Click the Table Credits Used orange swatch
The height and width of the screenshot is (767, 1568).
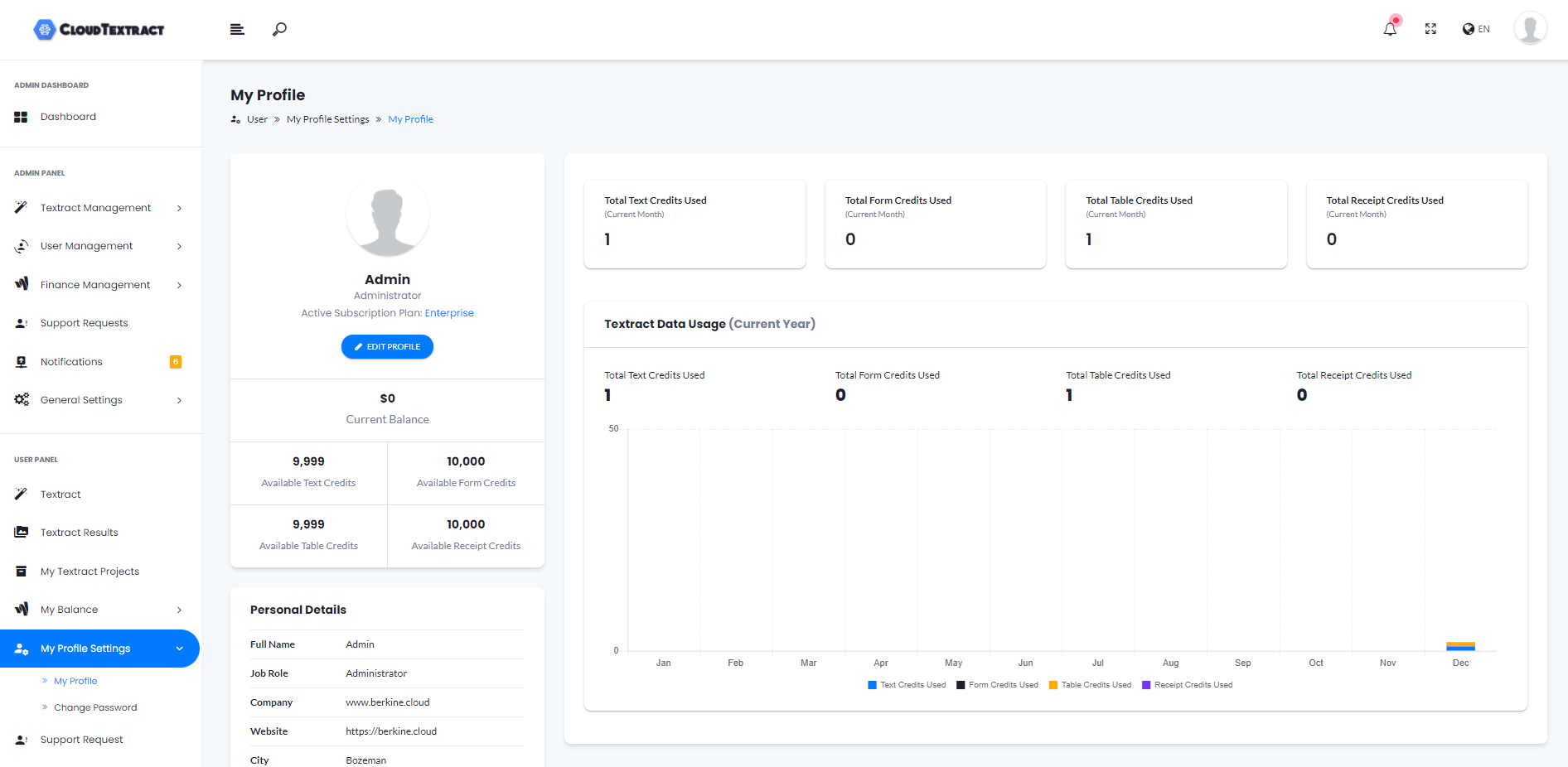point(1053,685)
